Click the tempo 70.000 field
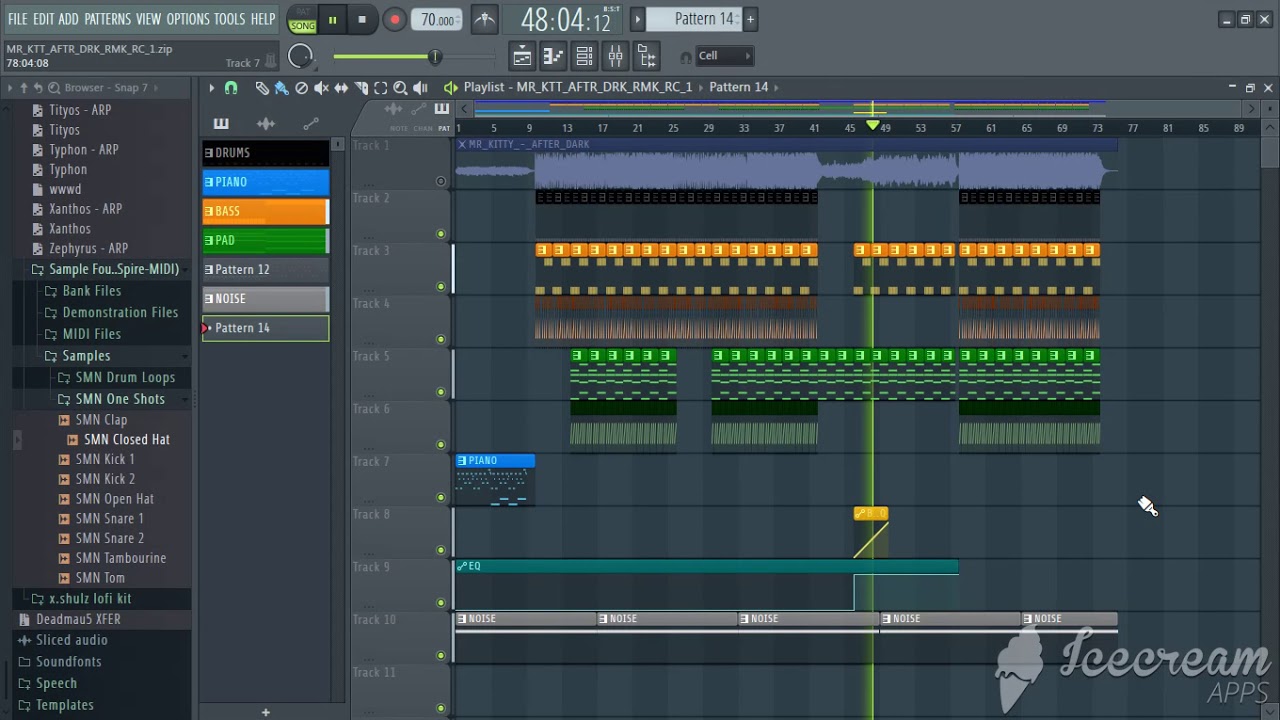 click(x=438, y=19)
